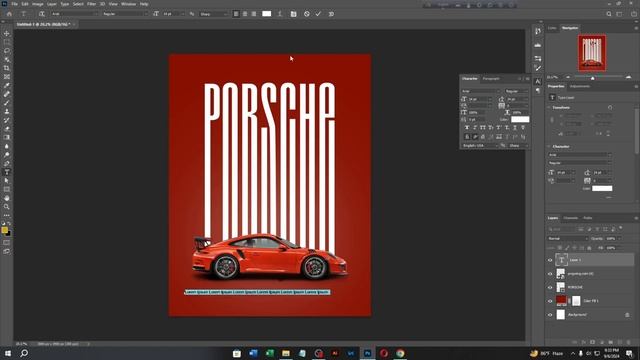Select the Gradient tool
This screenshot has height=360, width=640.
pos(7,137)
